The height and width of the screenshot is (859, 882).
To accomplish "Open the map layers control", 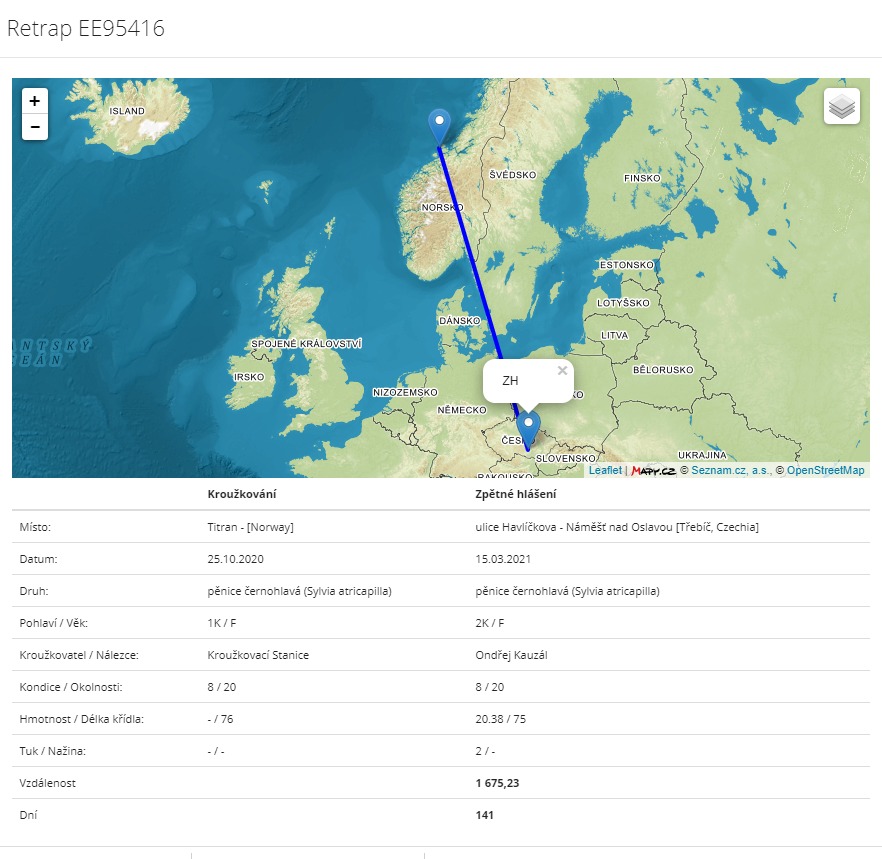I will coord(842,106).
